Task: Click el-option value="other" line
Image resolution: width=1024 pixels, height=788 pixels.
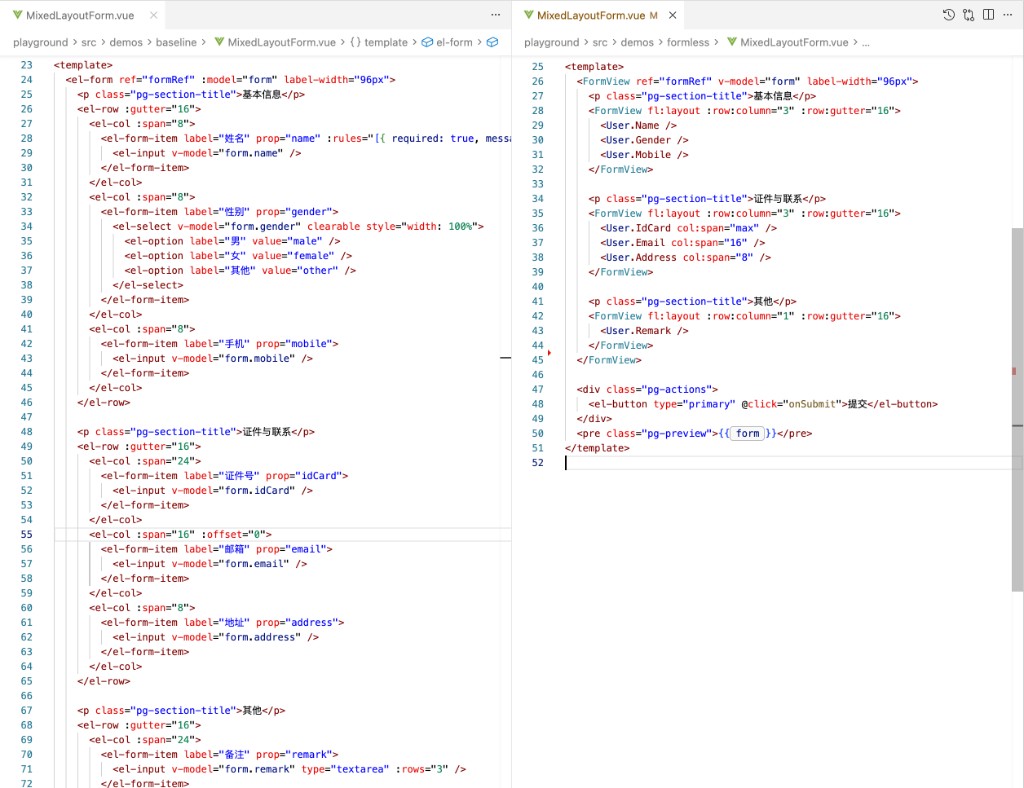Action: click(x=240, y=270)
